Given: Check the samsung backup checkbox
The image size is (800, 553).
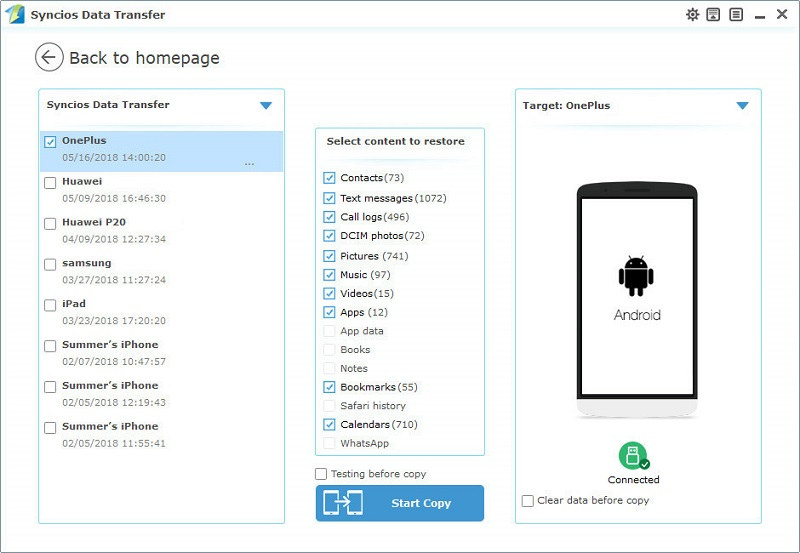Looking at the screenshot, I should click(50, 264).
